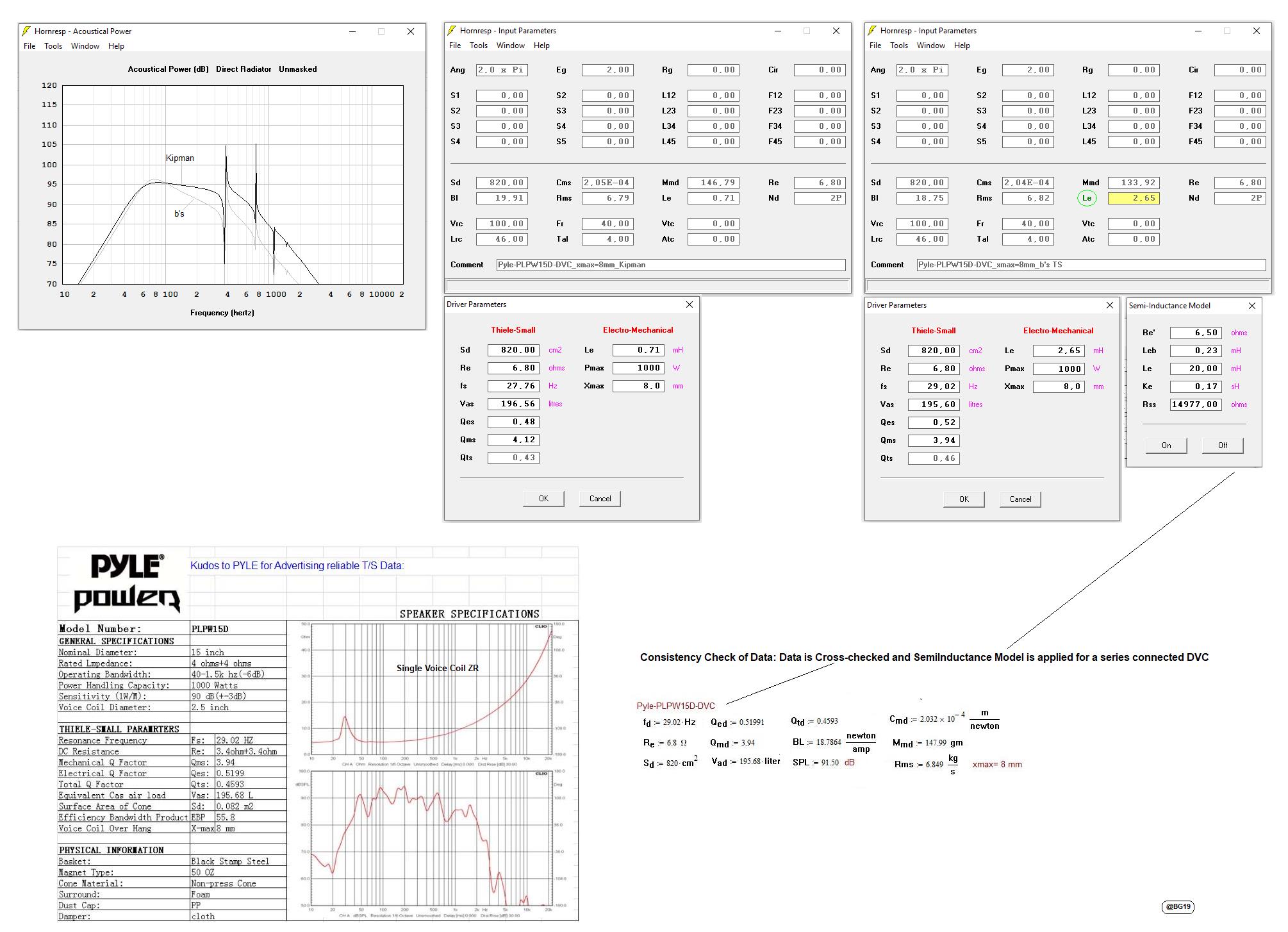Click the Bl field showing 18,75
Image resolution: width=1288 pixels, height=932 pixels.
click(922, 198)
